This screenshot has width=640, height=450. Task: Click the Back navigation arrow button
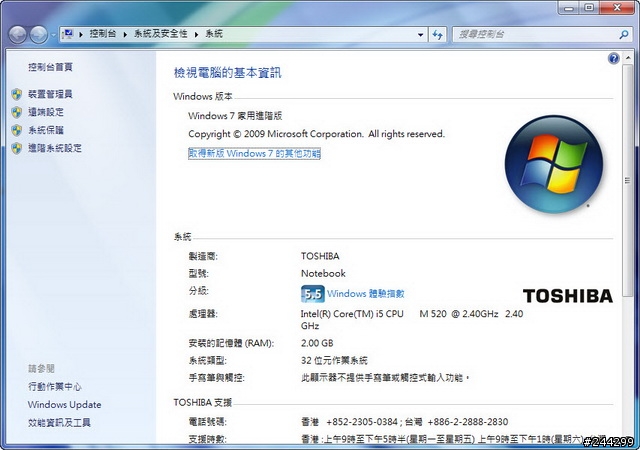(x=18, y=35)
